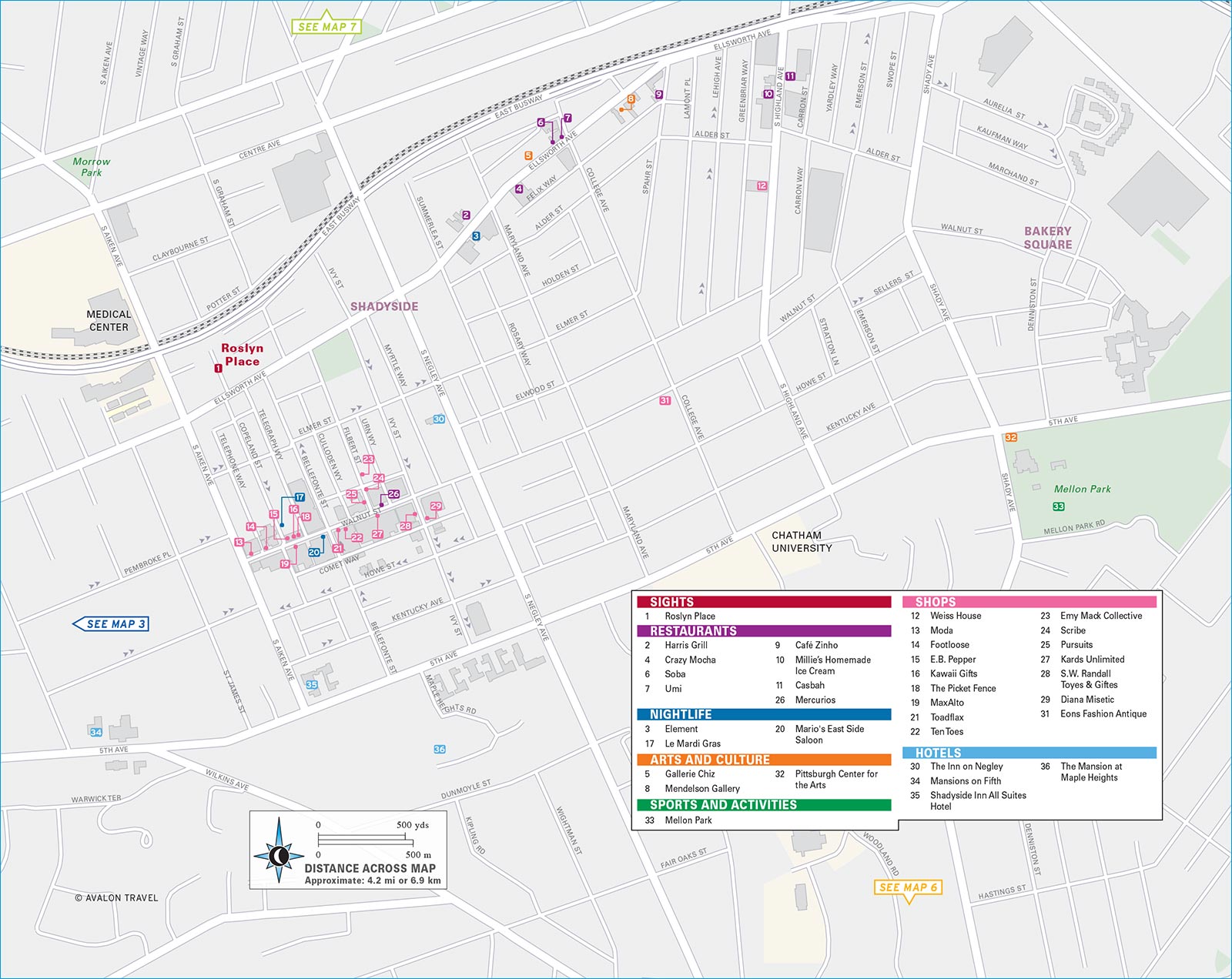
Task: Click The Picket Fence legend entry
Action: (x=962, y=689)
